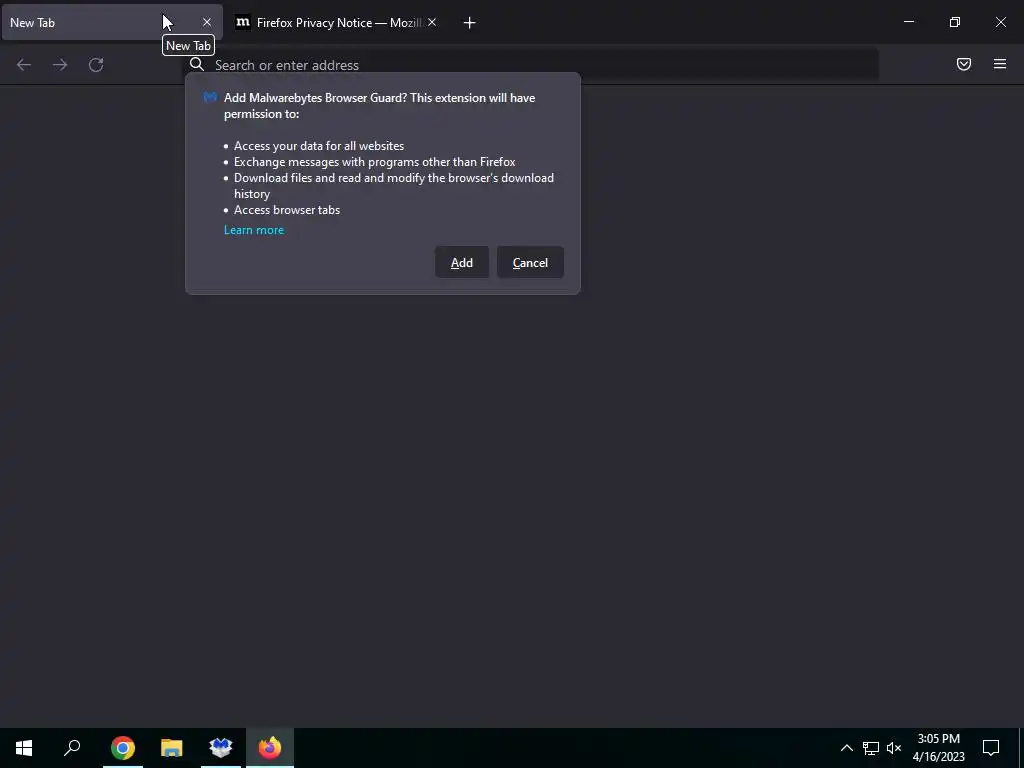Switch to the Firefox Privacy Notice tab

[x=336, y=22]
